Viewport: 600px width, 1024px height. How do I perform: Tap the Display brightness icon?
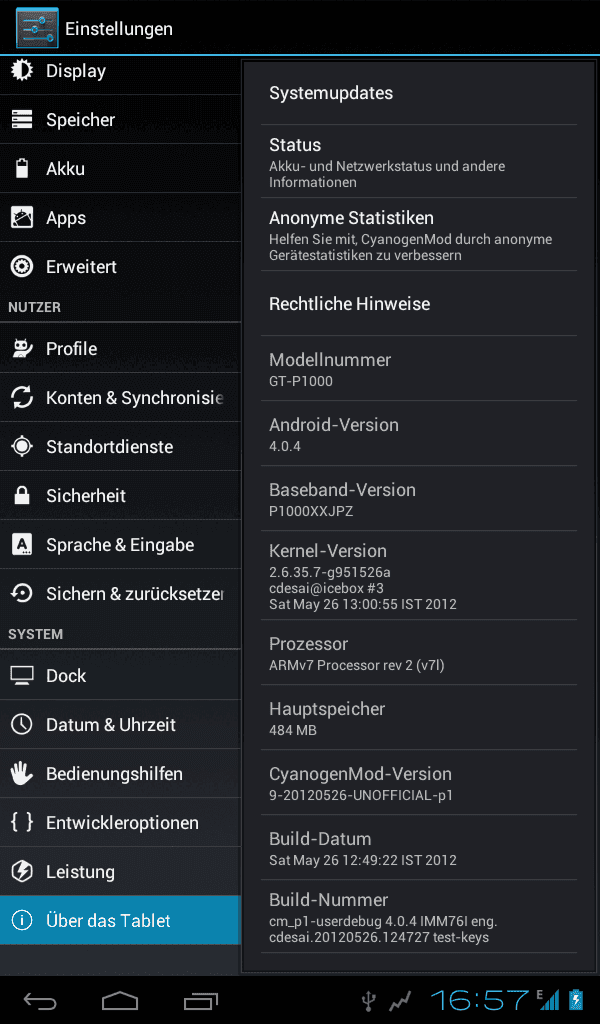tap(22, 71)
